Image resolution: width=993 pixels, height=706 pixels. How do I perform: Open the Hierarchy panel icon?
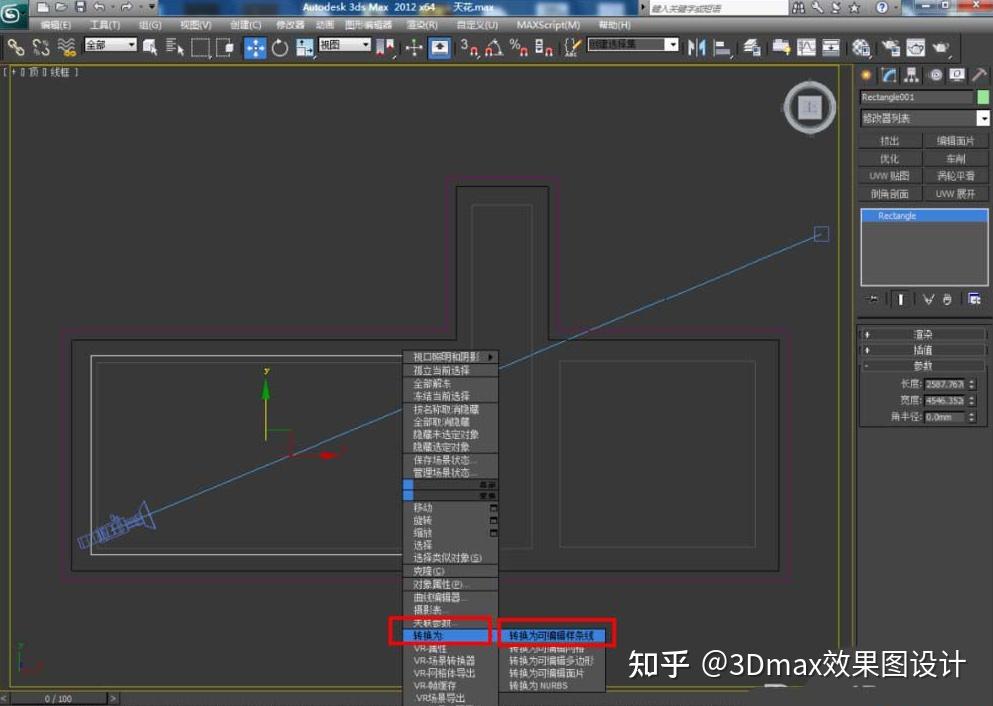coord(912,75)
